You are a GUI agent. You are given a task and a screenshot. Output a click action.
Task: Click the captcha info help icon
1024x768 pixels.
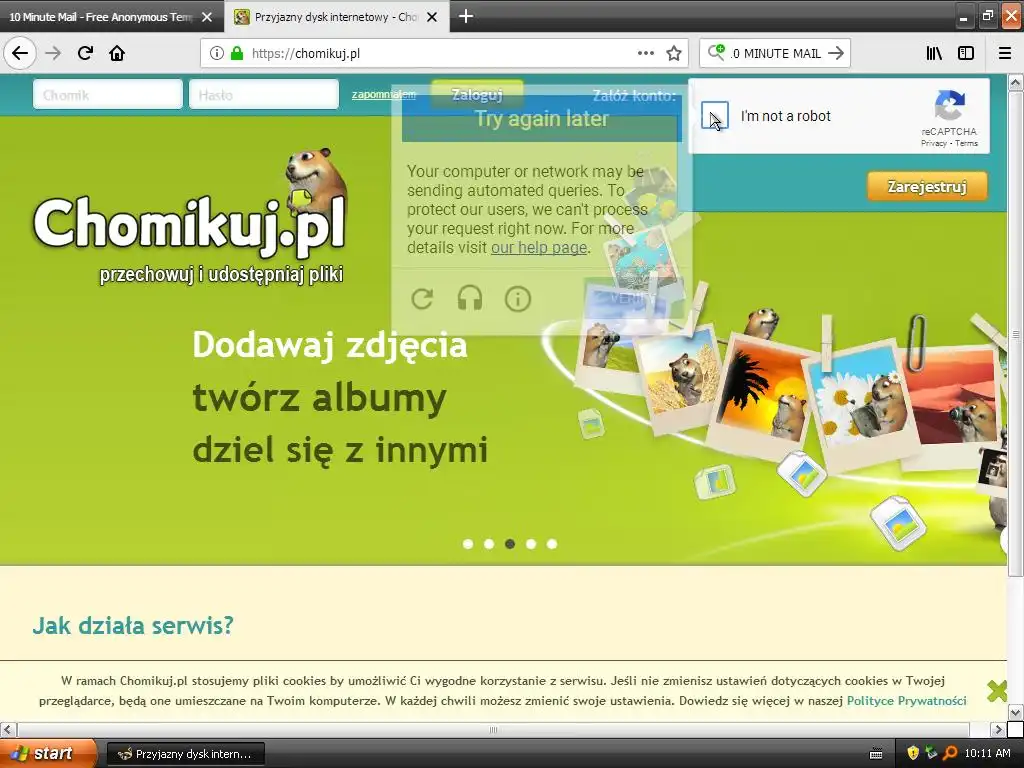tap(518, 299)
